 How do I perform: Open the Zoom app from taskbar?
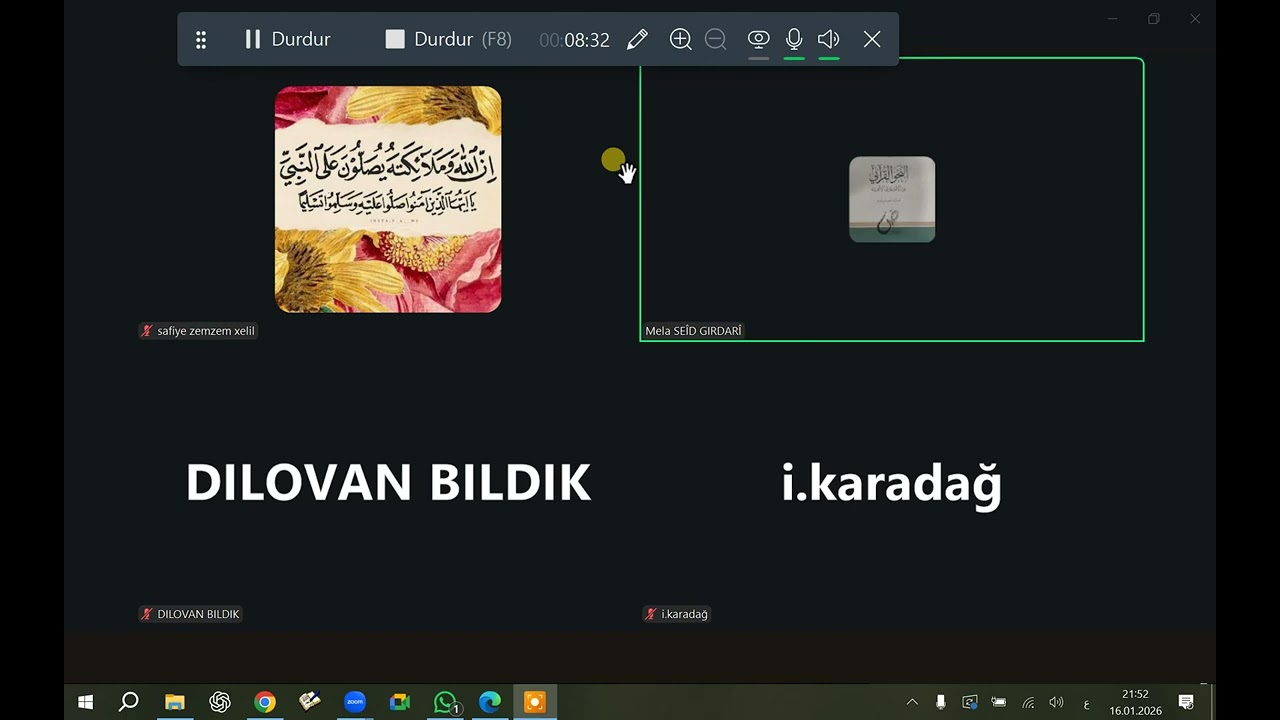(x=355, y=702)
